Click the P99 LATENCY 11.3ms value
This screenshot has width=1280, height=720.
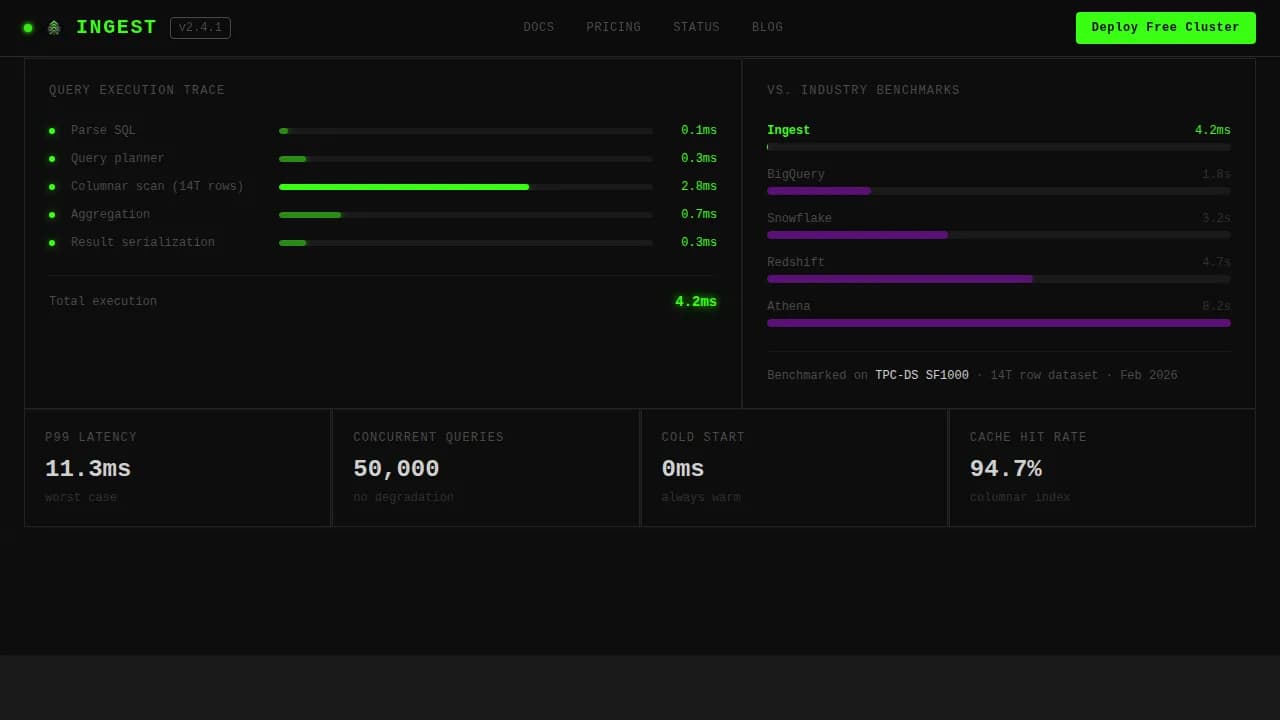click(88, 469)
